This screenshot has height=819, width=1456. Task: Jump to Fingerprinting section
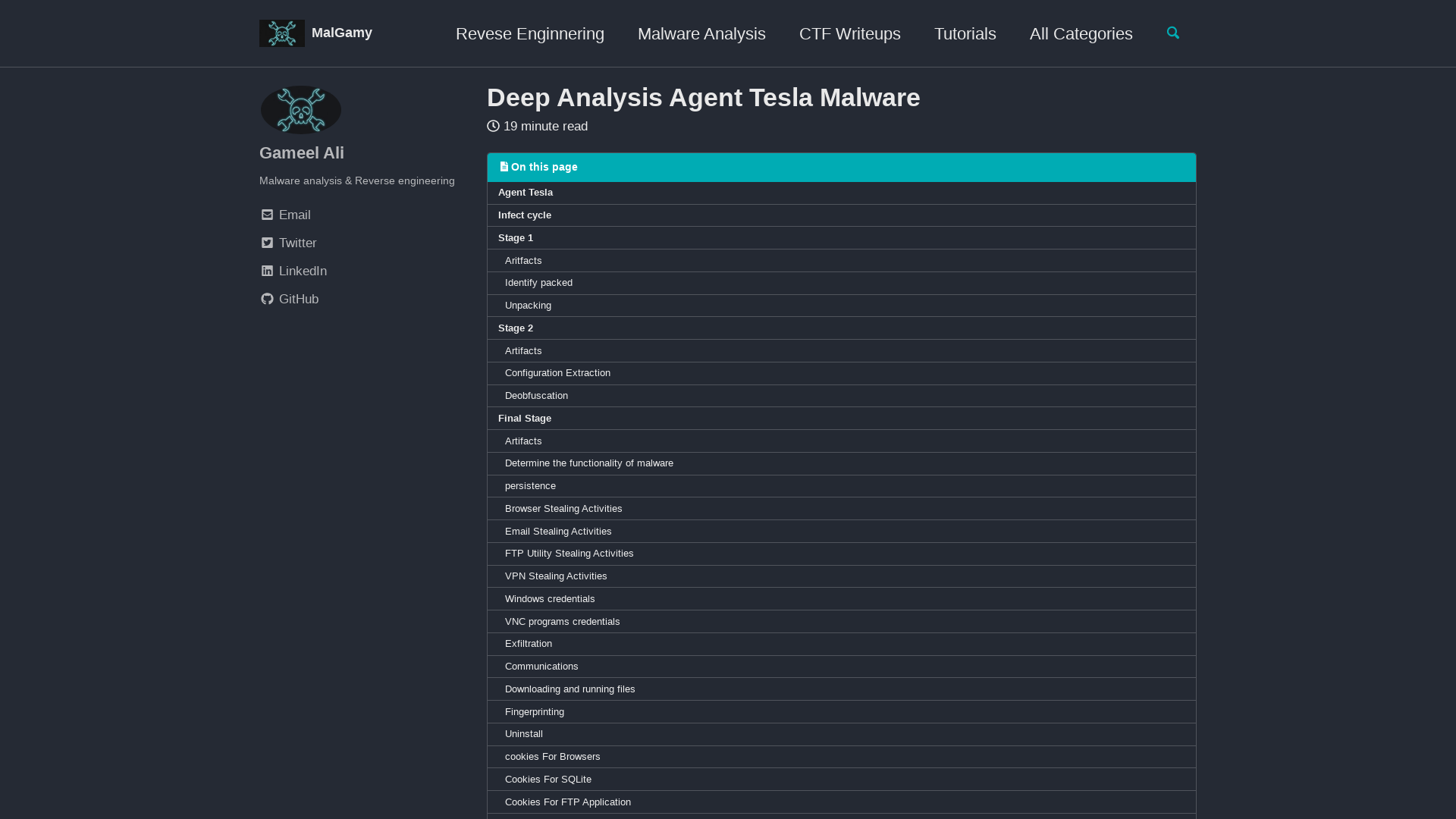(842, 712)
